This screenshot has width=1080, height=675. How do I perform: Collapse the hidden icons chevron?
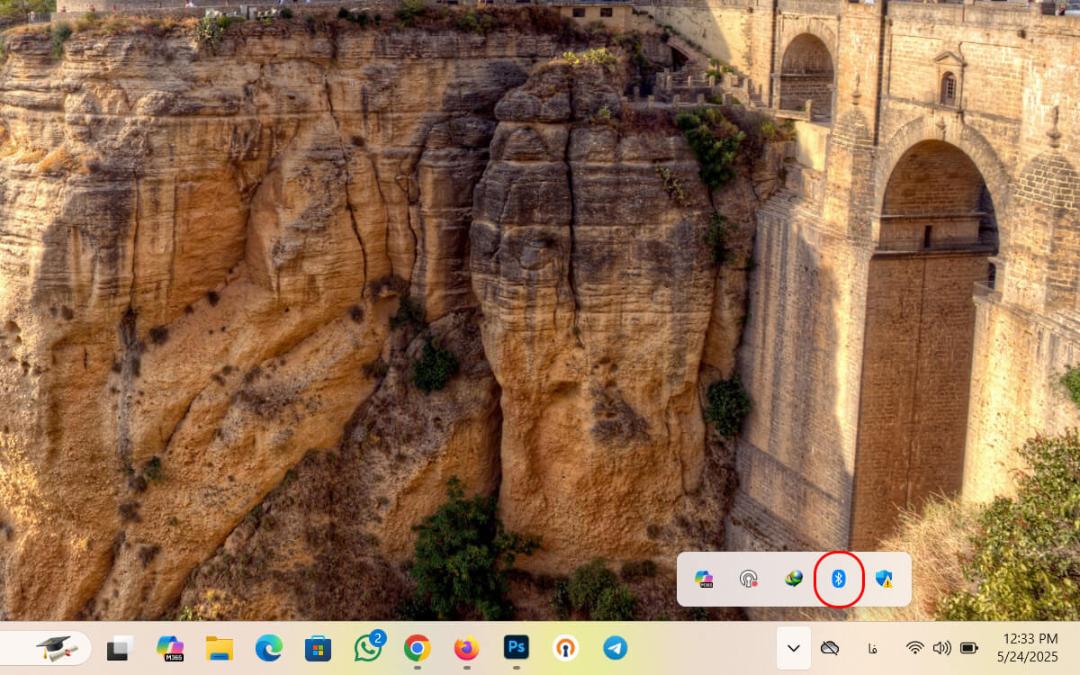tap(793, 647)
